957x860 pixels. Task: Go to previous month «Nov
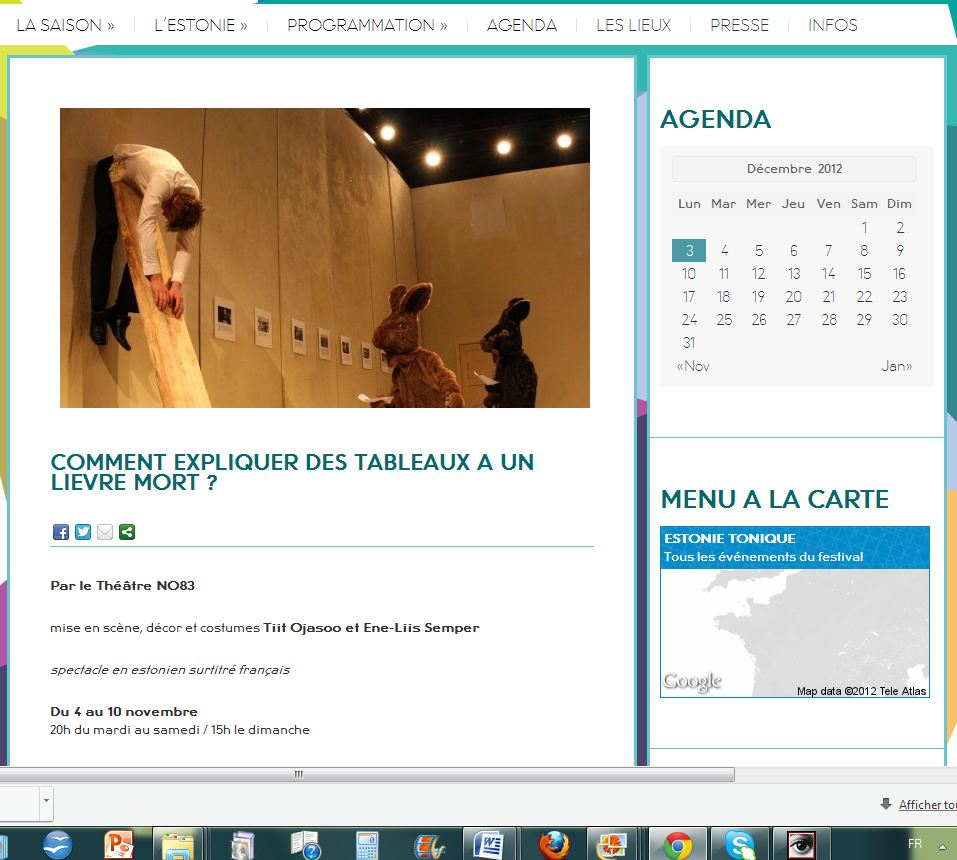(693, 366)
